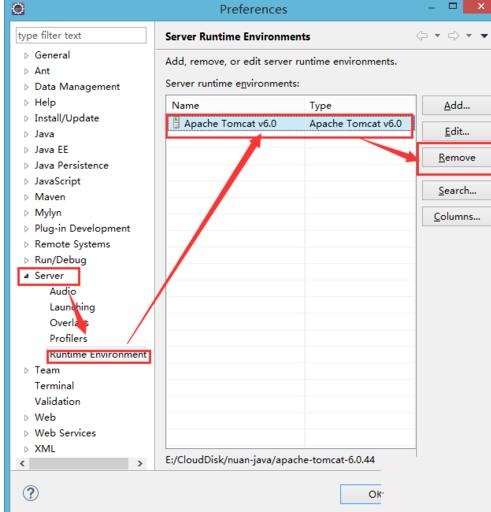Image resolution: width=491 pixels, height=512 pixels.
Task: Expand the Mylyn tree node
Action: (x=26, y=213)
